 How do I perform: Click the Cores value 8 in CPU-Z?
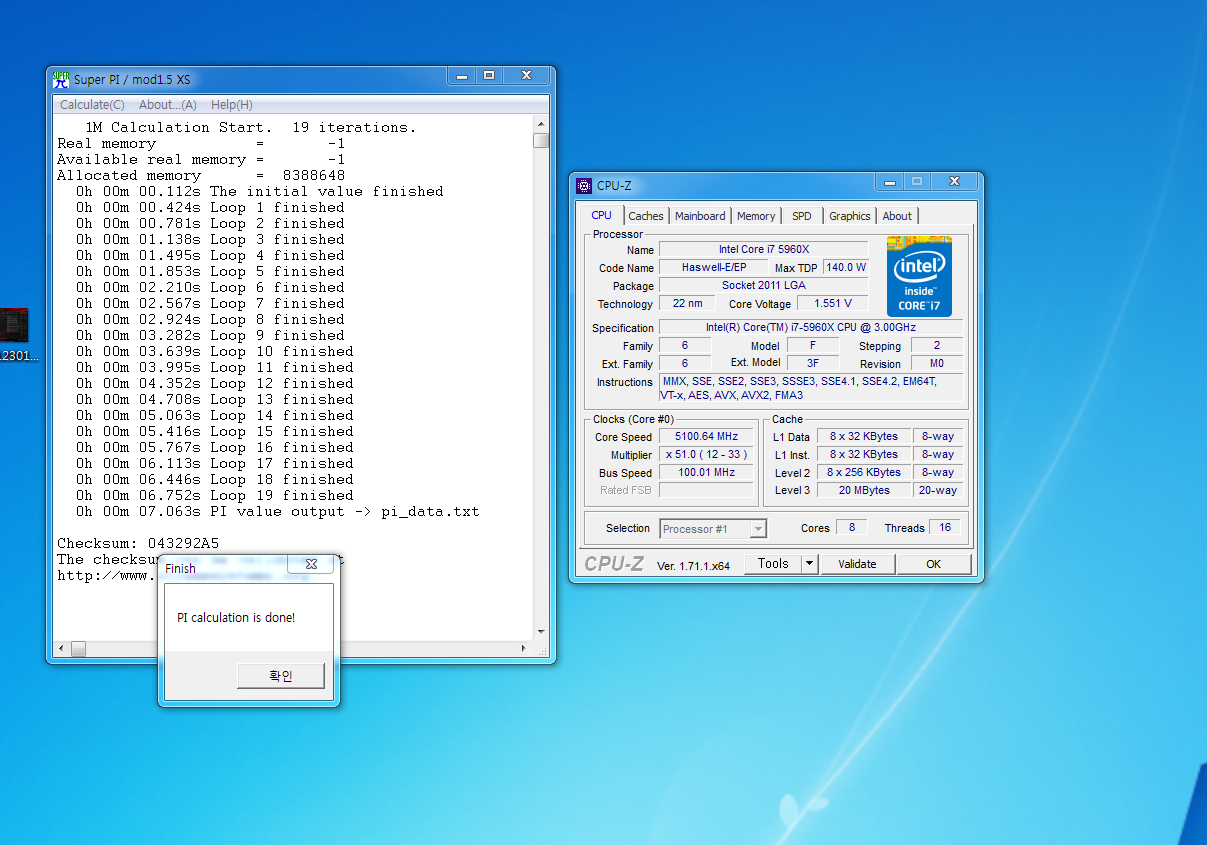click(851, 528)
